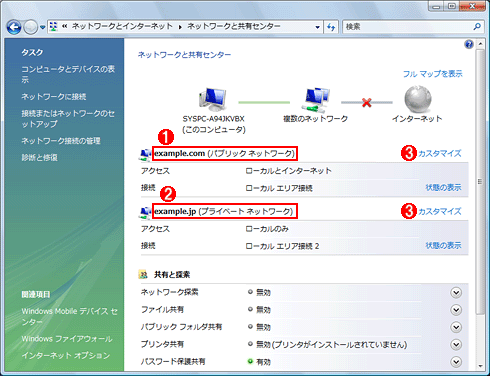Click カスタマイズ link for example.com

(440, 153)
